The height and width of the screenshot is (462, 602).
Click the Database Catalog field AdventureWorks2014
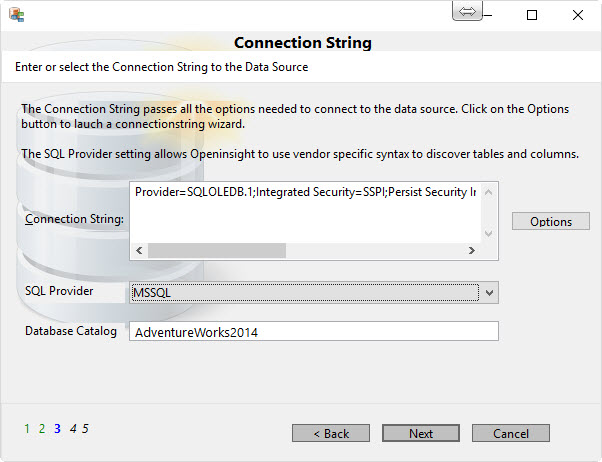tap(314, 331)
